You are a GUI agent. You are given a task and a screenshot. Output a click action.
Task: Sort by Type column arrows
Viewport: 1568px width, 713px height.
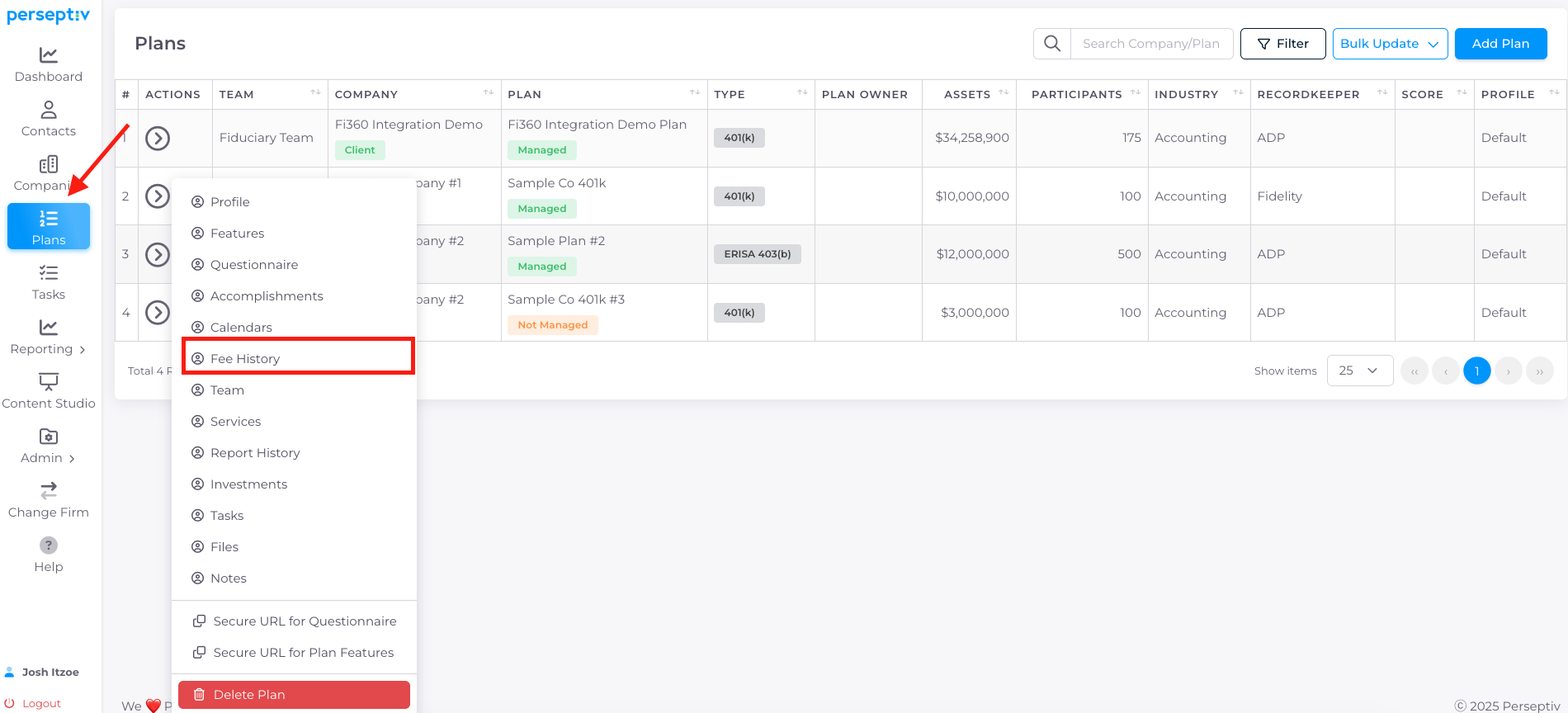click(802, 93)
